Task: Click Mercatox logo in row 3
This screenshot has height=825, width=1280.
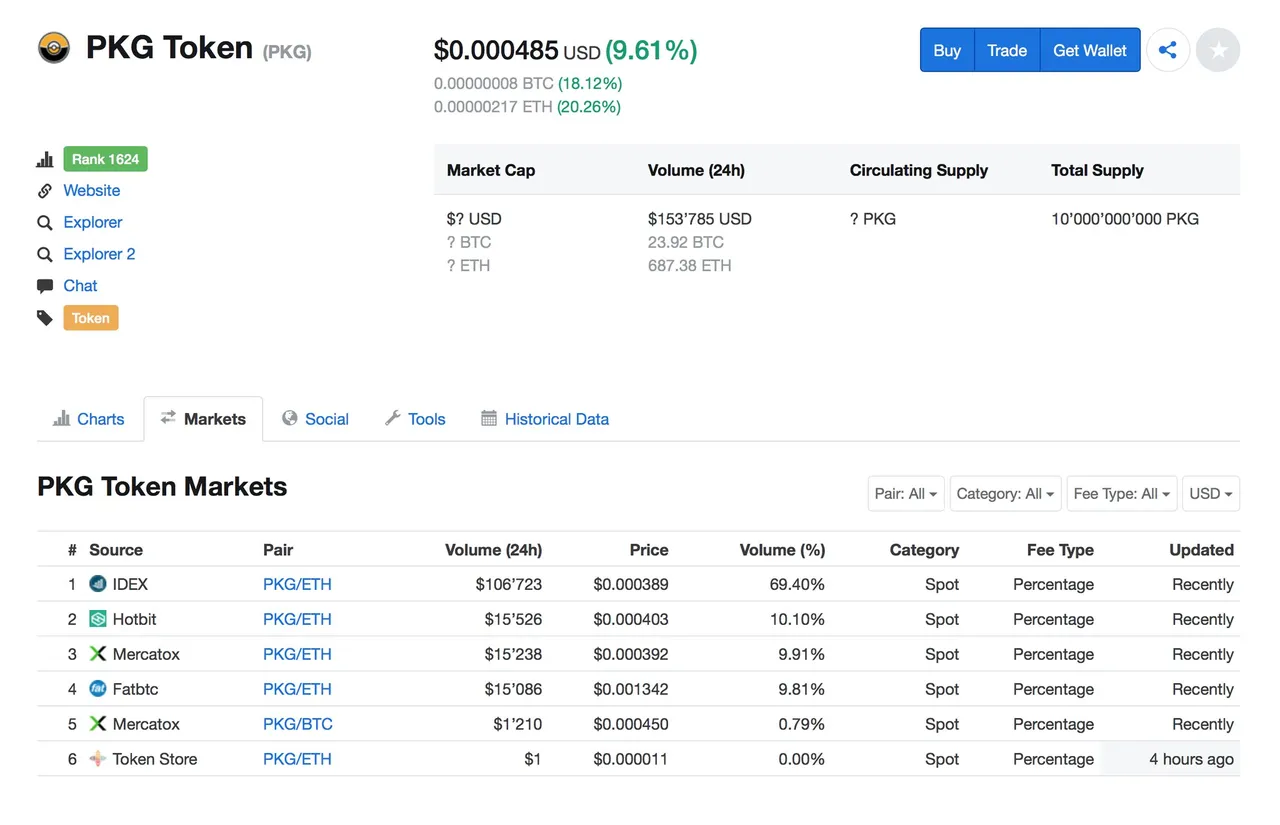Action: coord(98,654)
